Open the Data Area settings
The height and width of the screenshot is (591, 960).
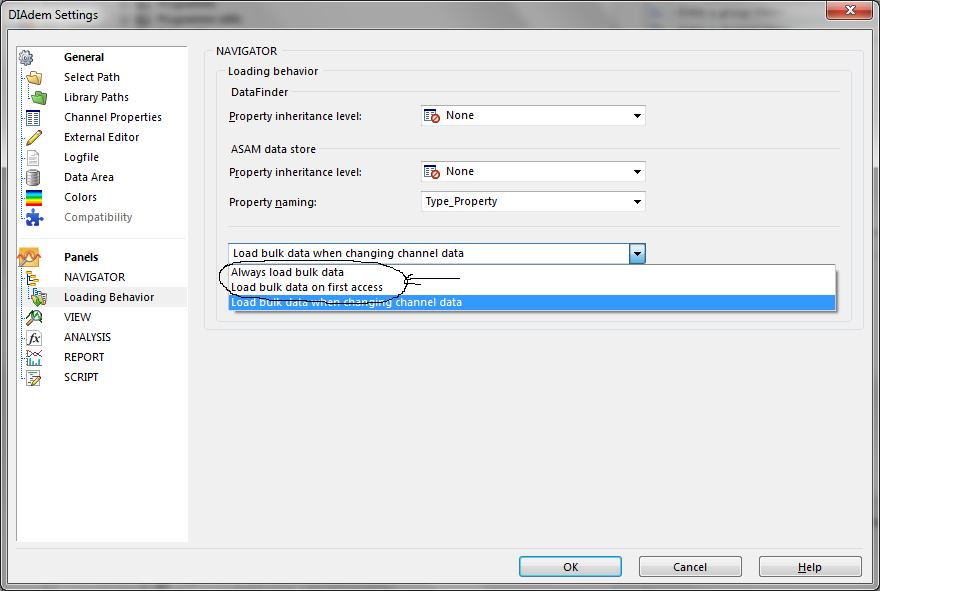coord(89,177)
